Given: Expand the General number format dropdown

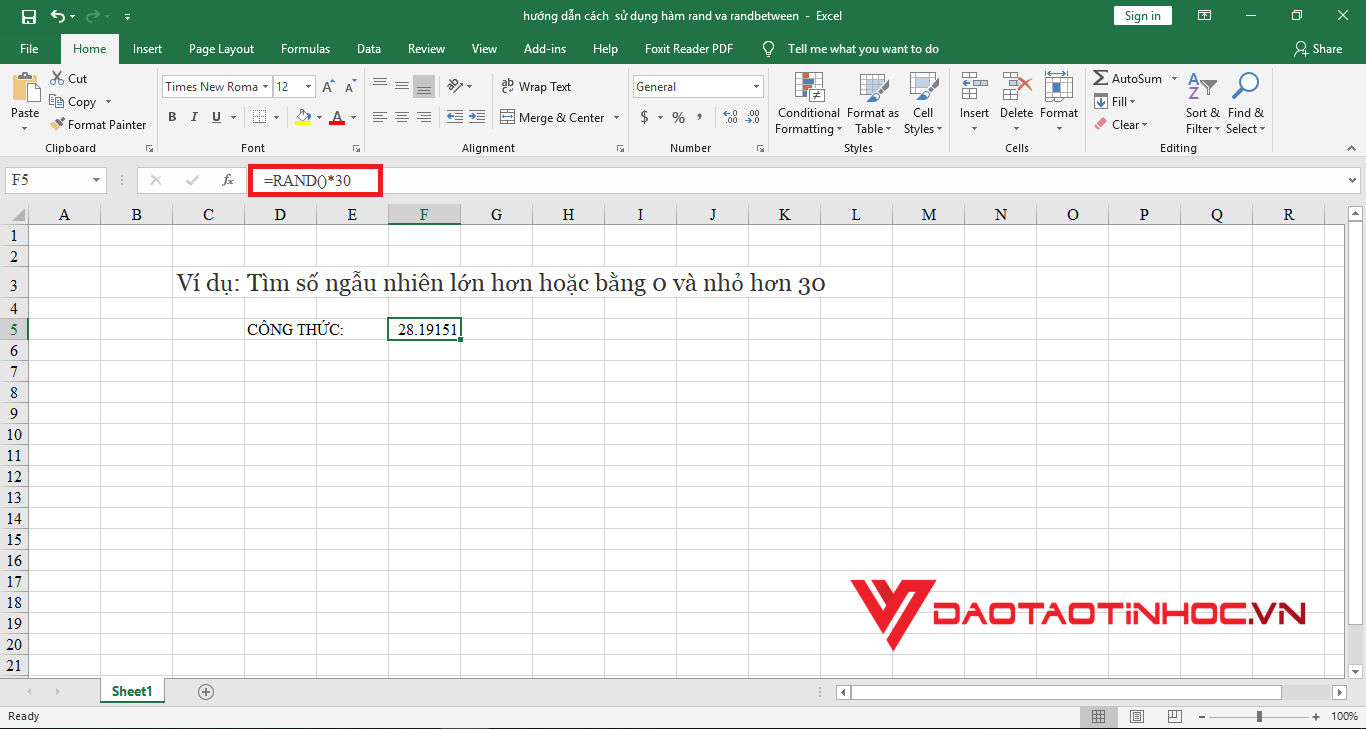Looking at the screenshot, I should (x=755, y=86).
